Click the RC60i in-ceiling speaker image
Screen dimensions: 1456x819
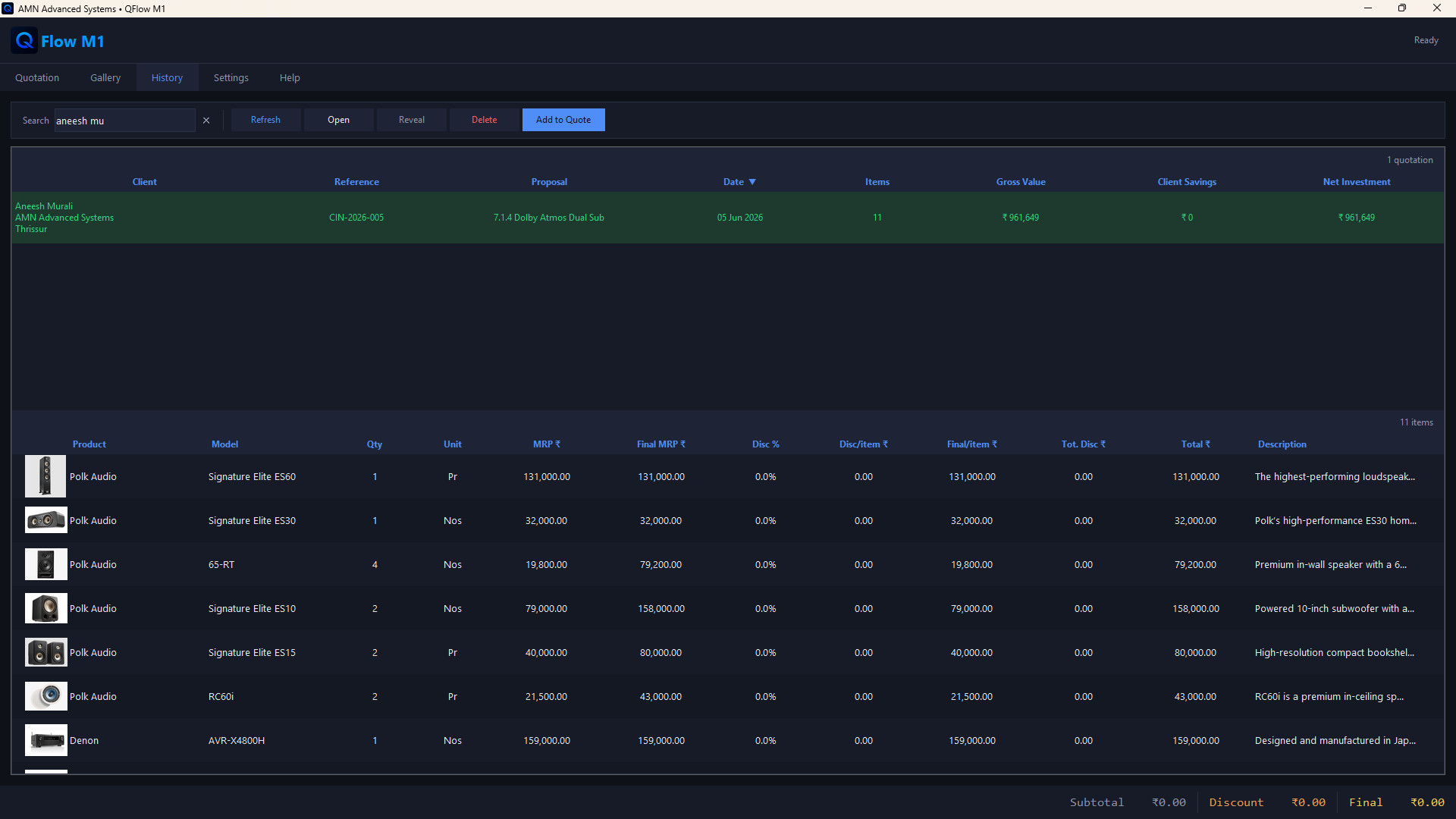45,696
